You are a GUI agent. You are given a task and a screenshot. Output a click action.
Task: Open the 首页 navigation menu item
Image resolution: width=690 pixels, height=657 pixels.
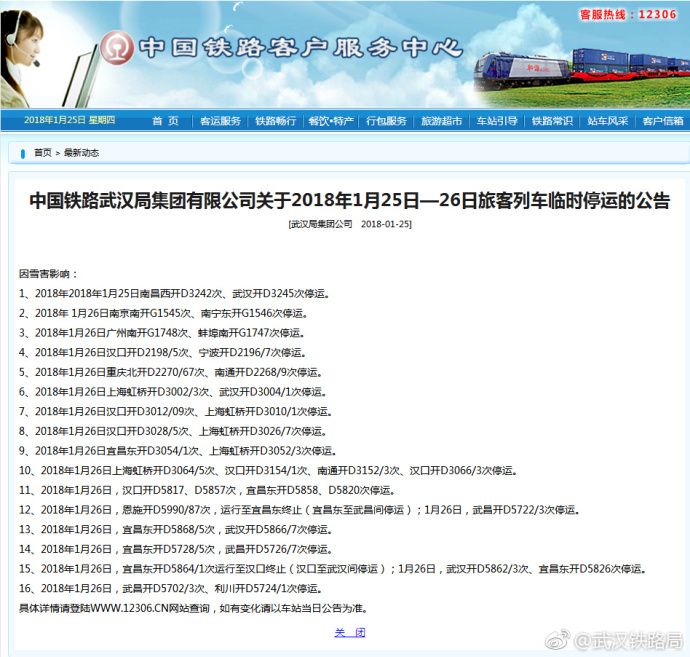pyautogui.click(x=165, y=121)
